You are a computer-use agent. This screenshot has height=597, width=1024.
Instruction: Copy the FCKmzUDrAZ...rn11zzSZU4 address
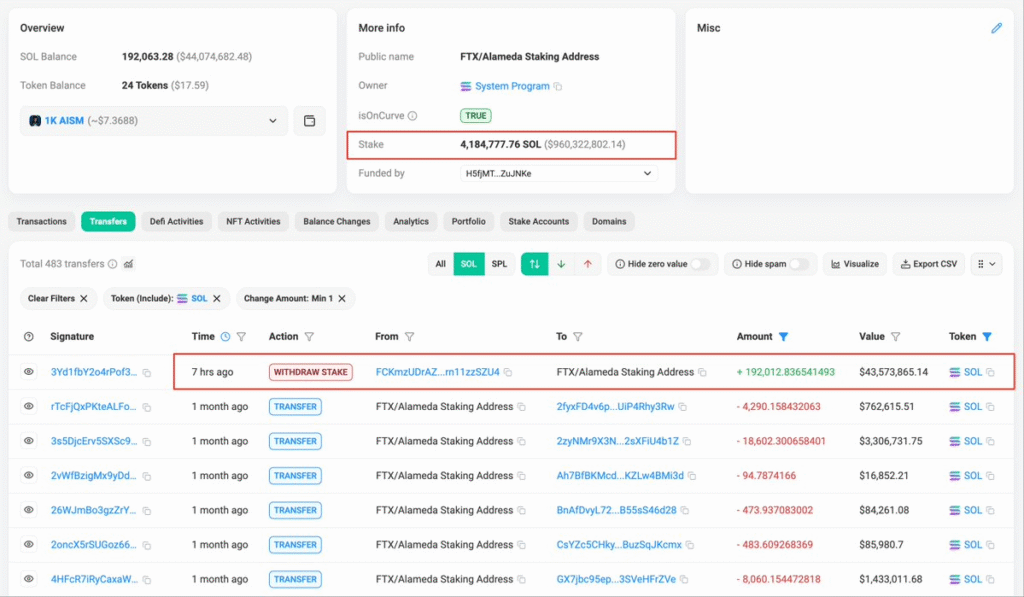pyautogui.click(x=507, y=372)
